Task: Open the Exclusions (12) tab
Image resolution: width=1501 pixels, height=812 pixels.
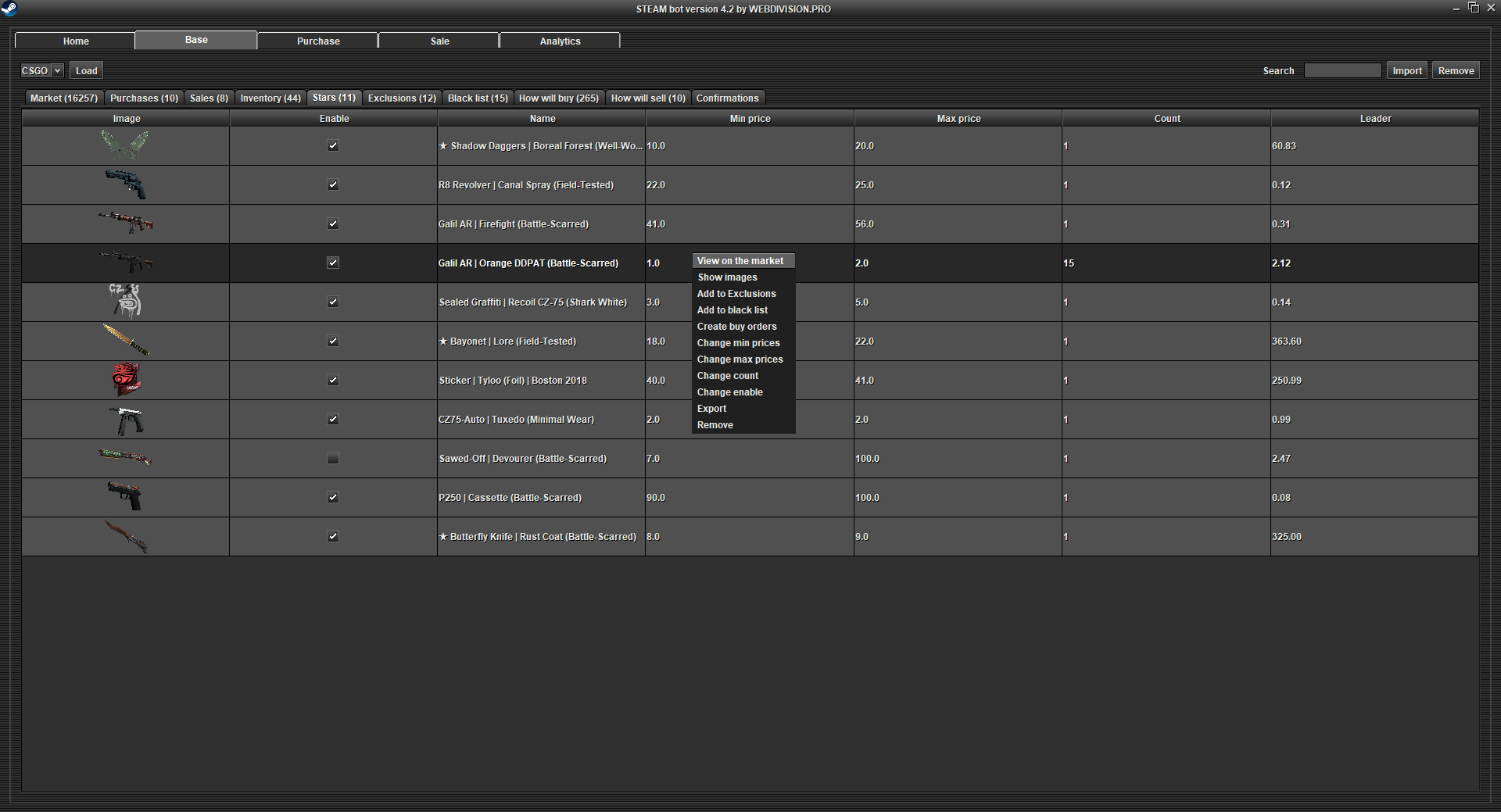Action: [402, 98]
